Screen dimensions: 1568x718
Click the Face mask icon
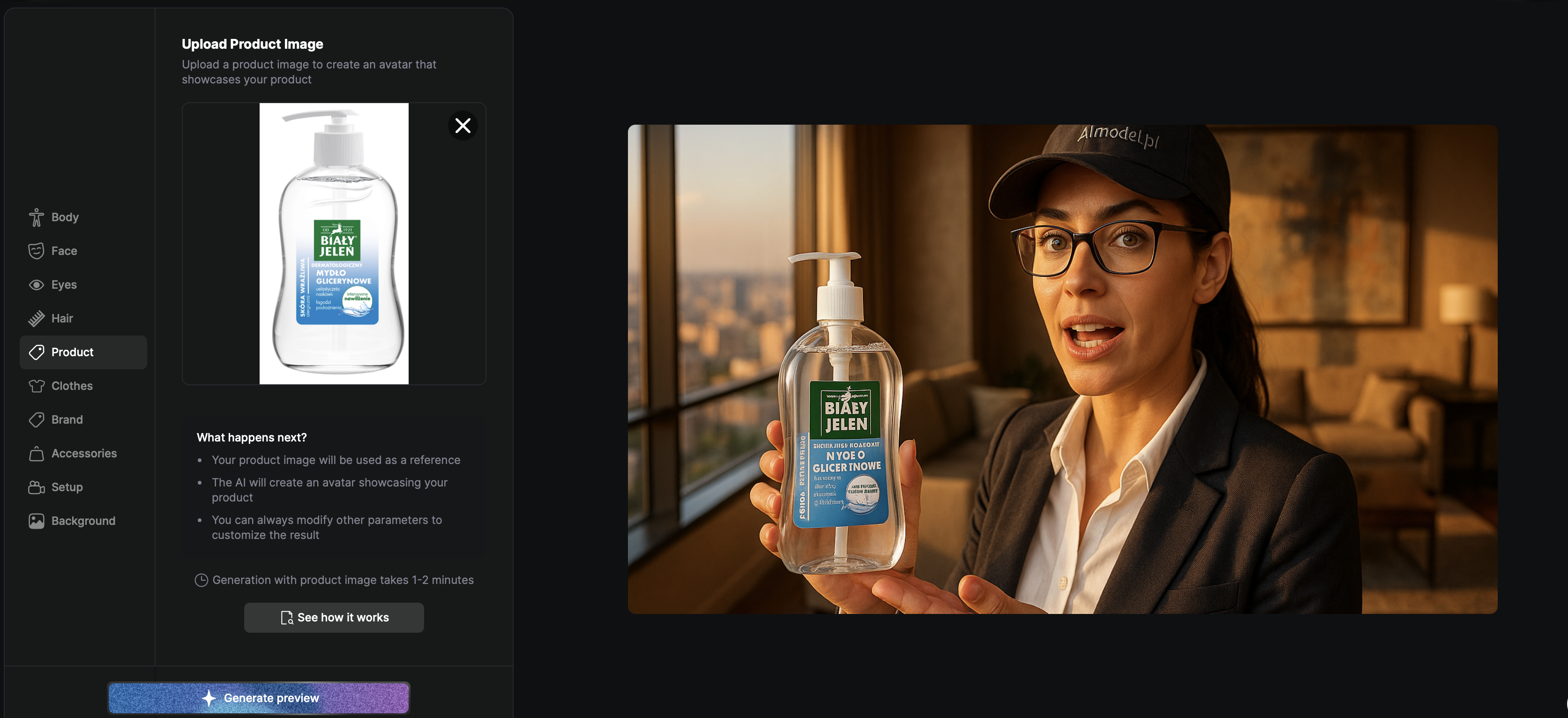click(x=37, y=251)
